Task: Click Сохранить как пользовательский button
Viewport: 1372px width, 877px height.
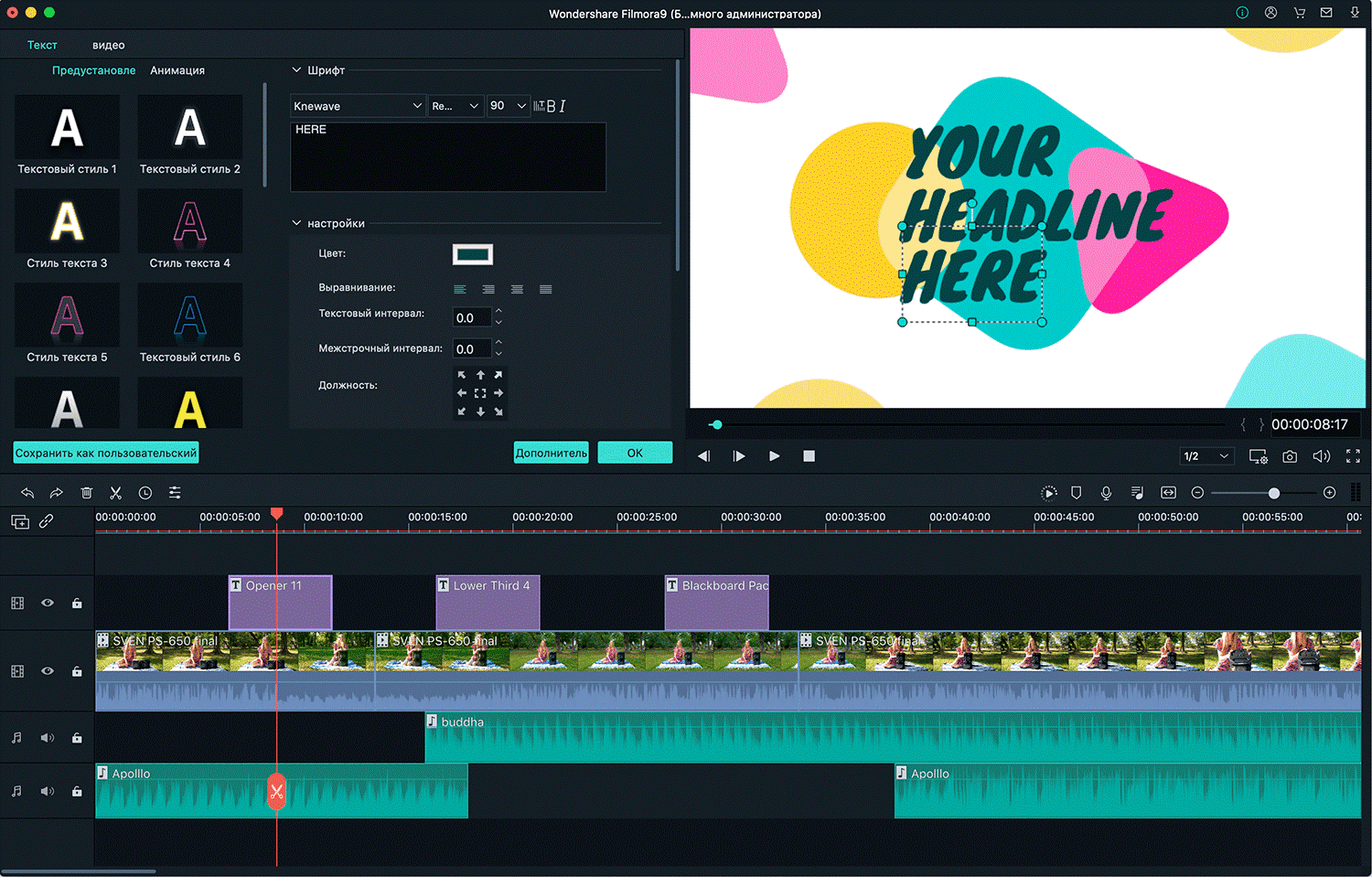Action: click(106, 453)
